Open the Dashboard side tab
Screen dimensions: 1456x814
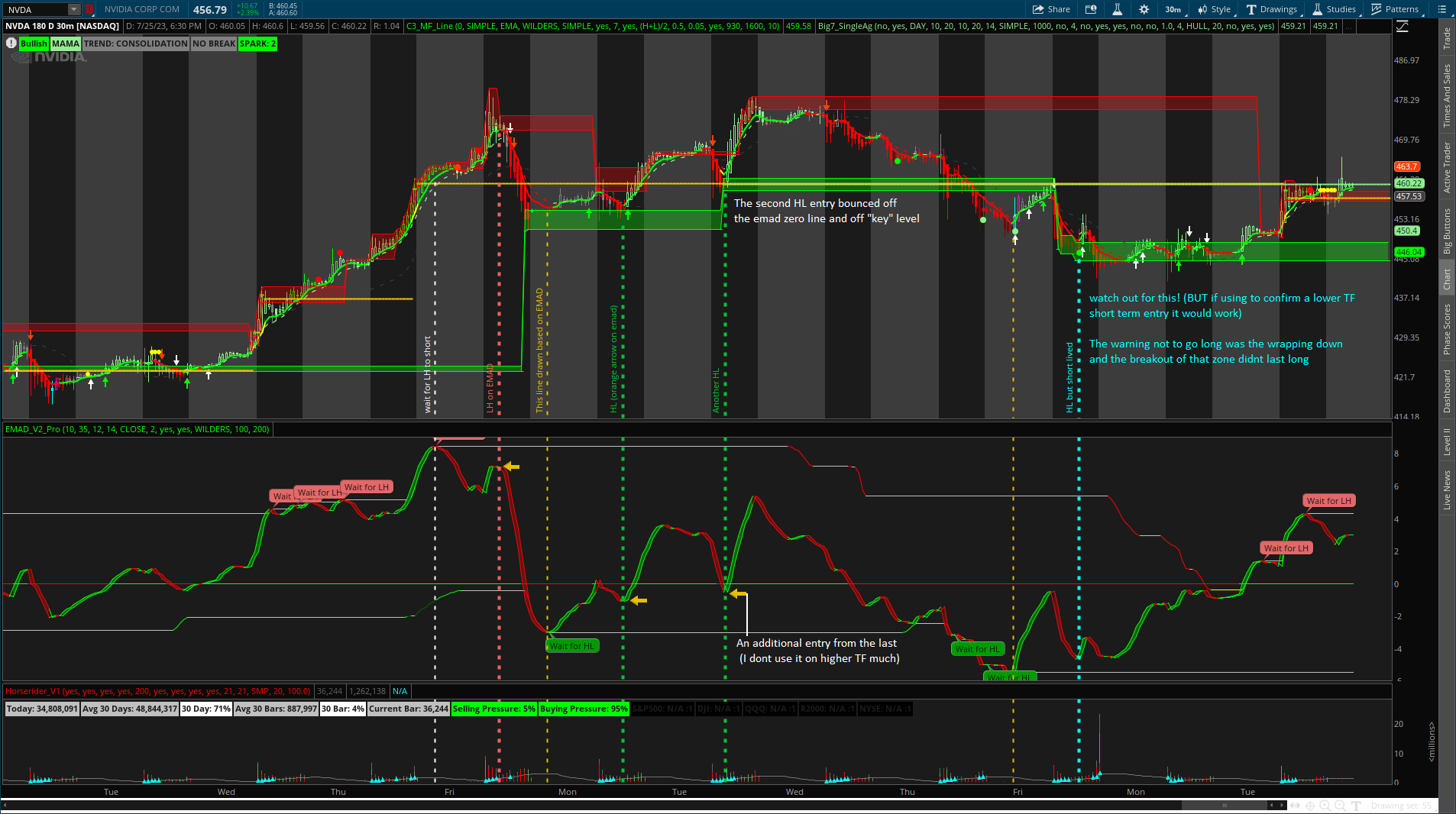1447,391
